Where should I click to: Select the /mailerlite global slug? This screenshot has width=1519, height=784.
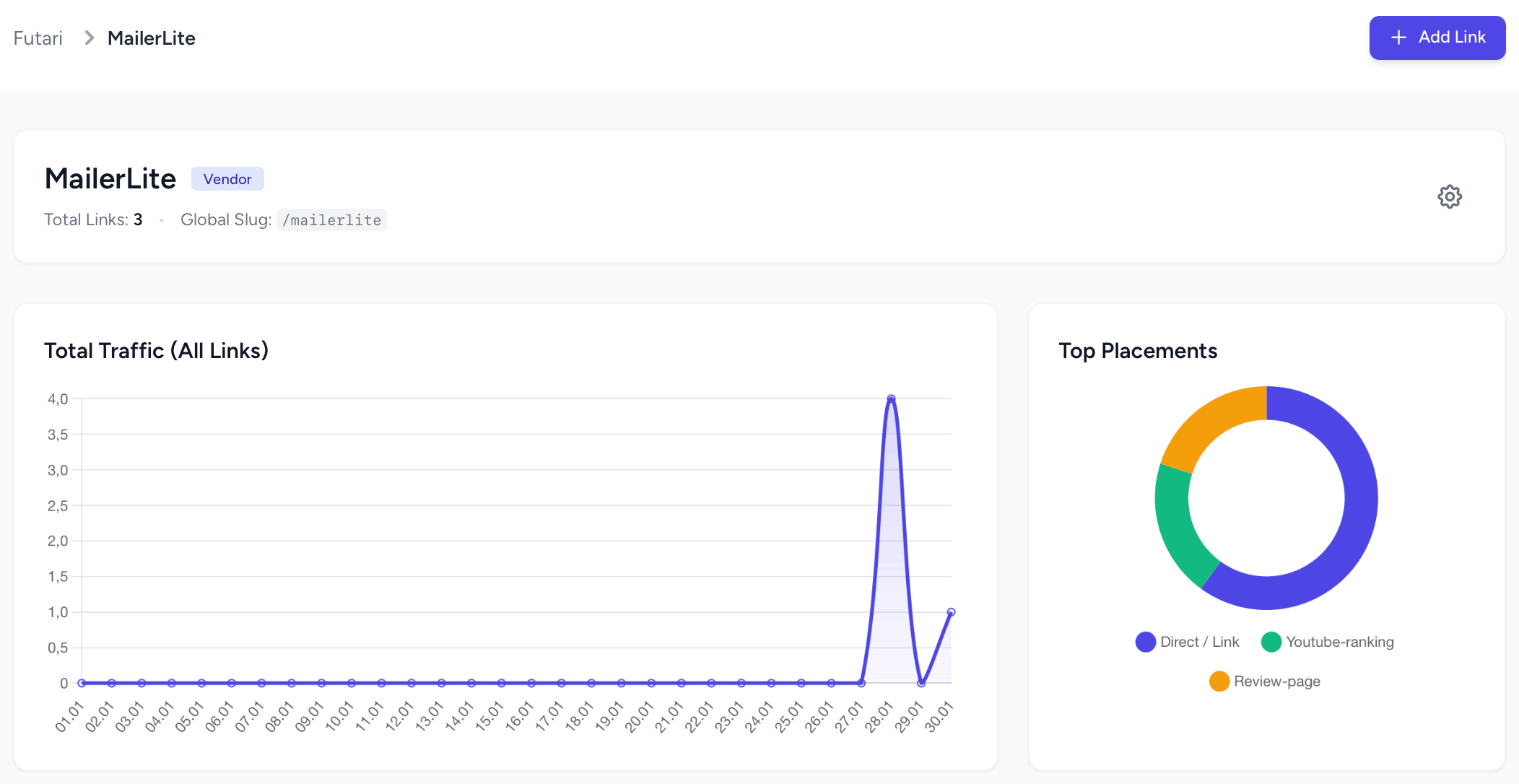pos(331,220)
